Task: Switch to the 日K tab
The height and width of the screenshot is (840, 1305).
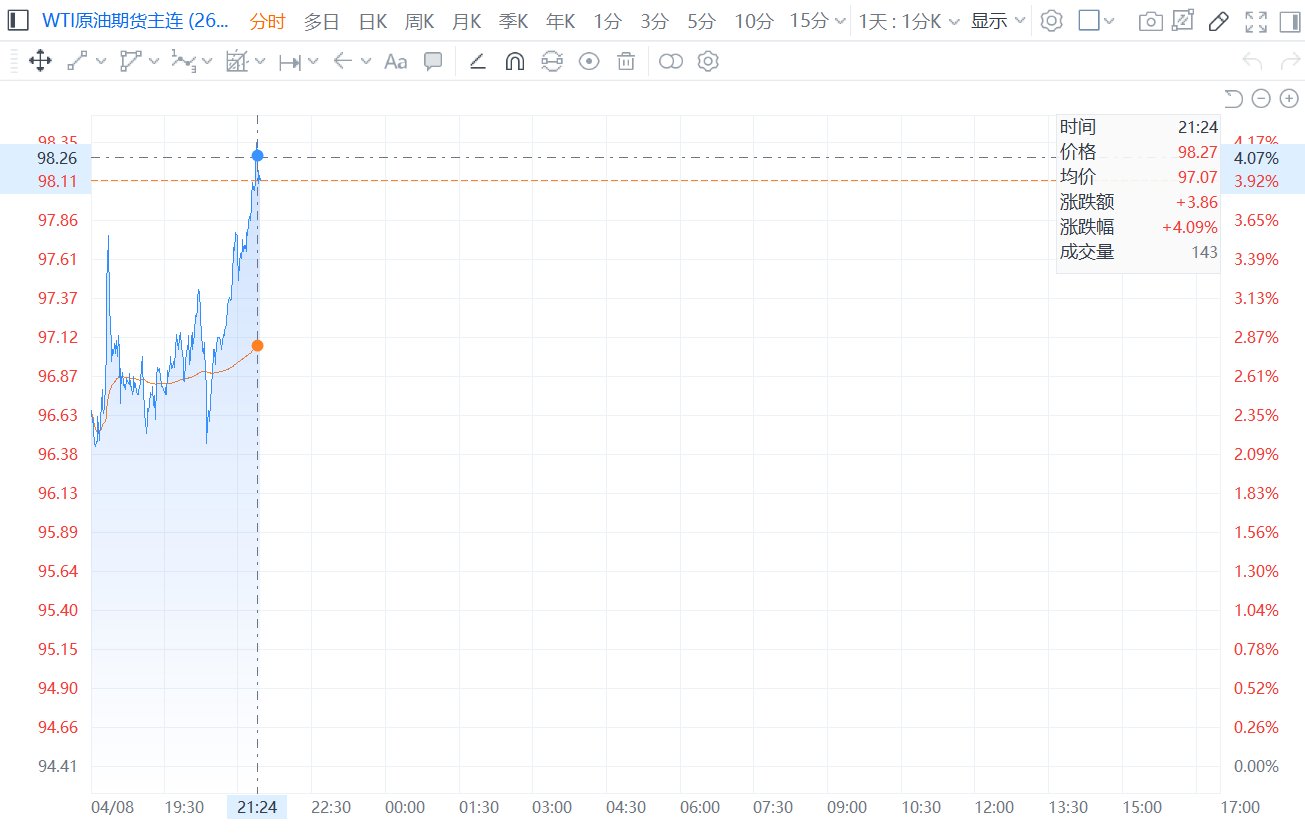Action: click(373, 21)
